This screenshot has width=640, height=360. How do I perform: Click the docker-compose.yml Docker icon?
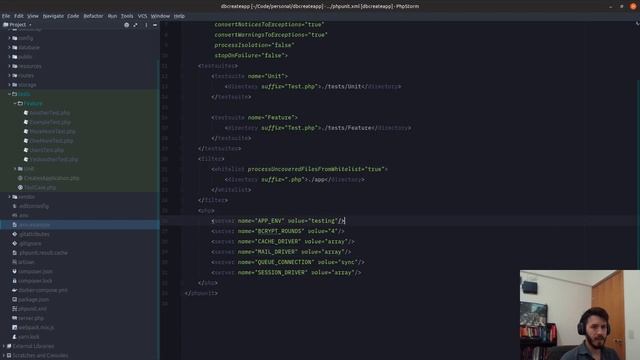tap(15, 290)
